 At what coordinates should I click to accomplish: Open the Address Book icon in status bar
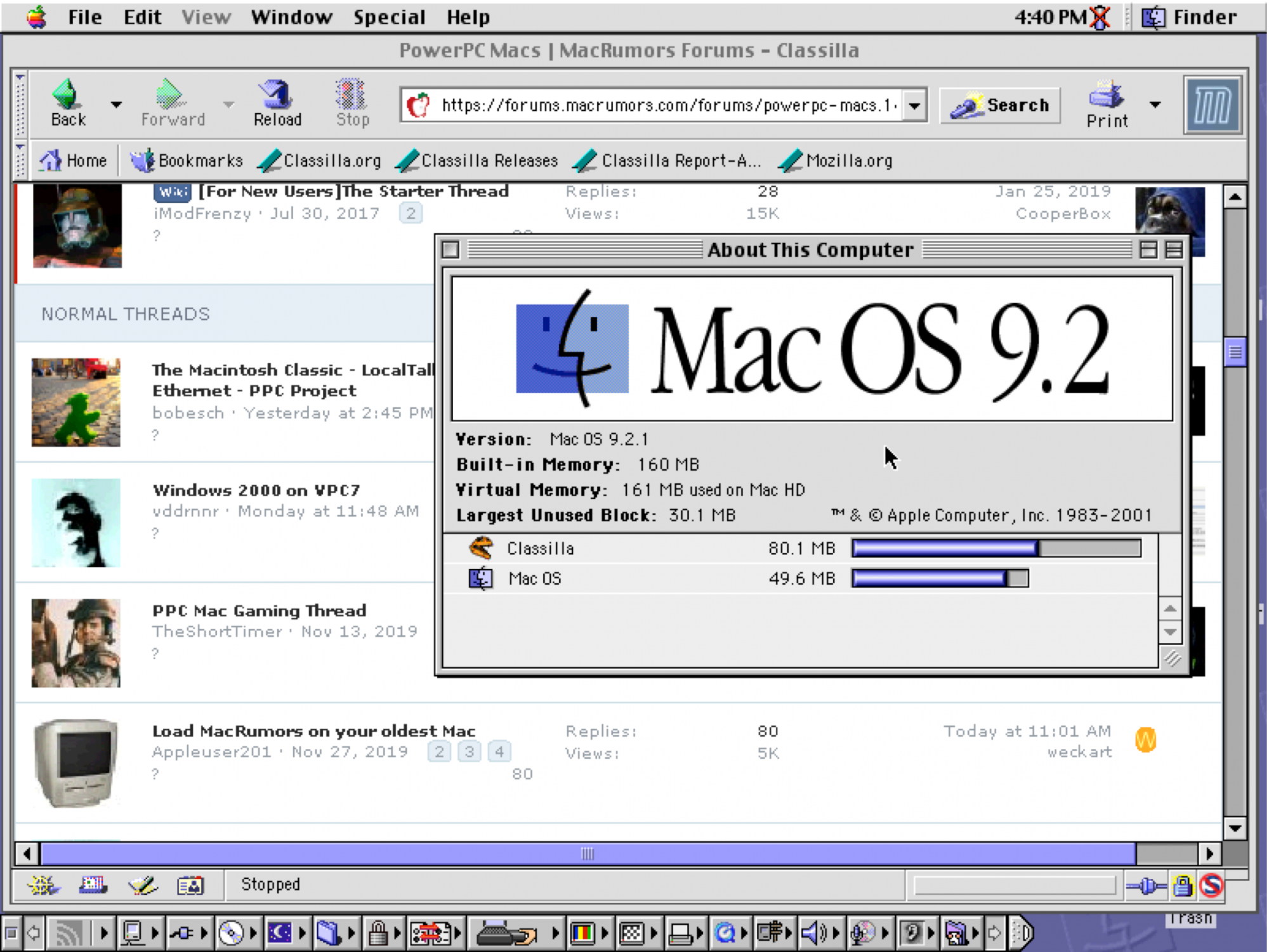click(190, 885)
